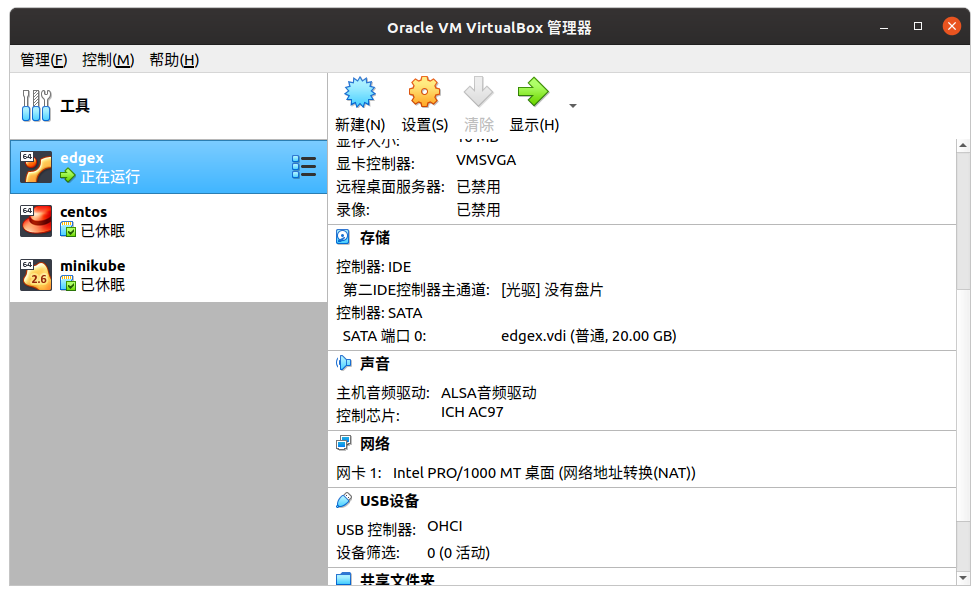
Task: Click the Discard (清除) toolbar icon
Action: pyautogui.click(x=478, y=92)
